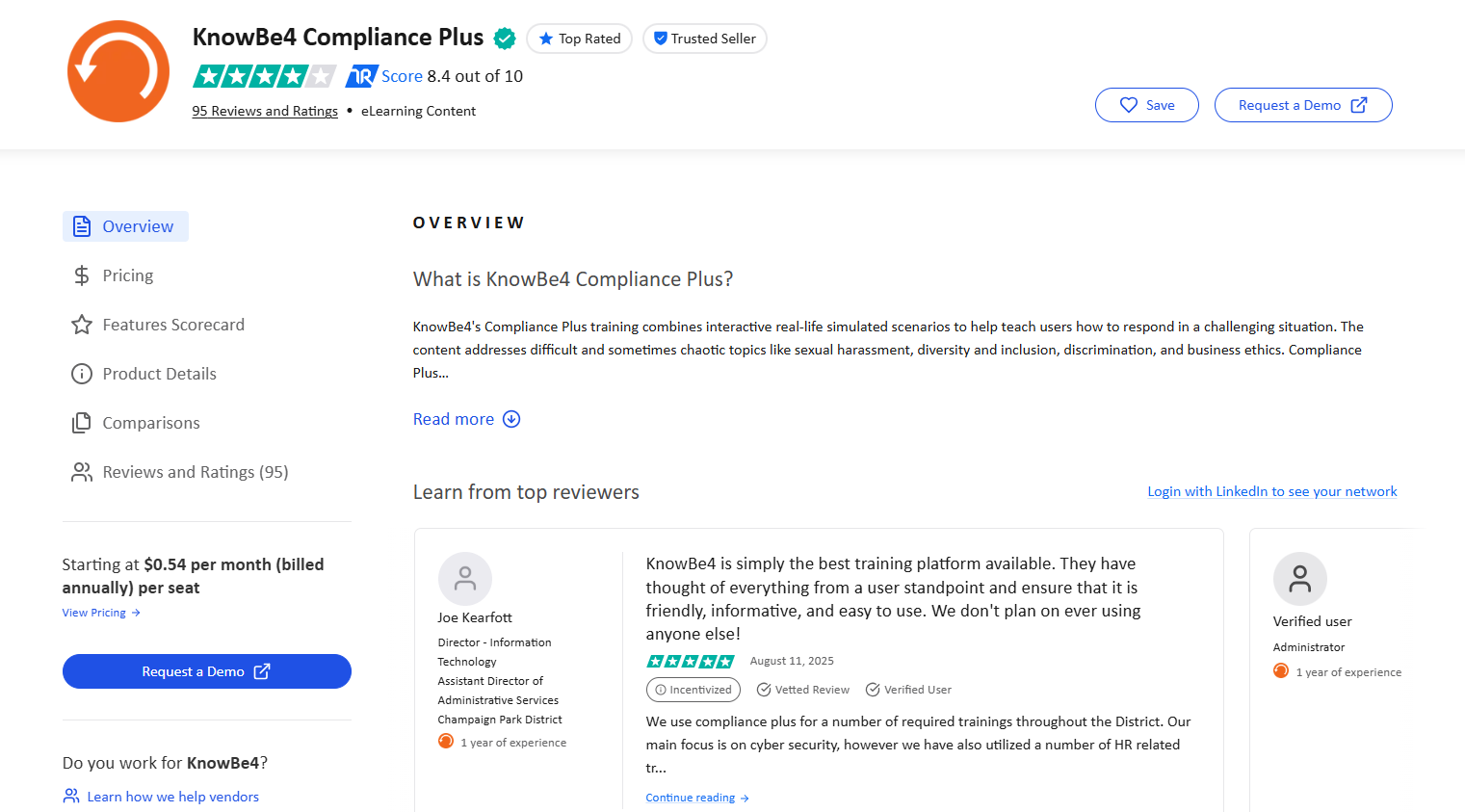Image resolution: width=1465 pixels, height=812 pixels.
Task: Open 95 Reviews and Ratings link
Action: (x=265, y=111)
